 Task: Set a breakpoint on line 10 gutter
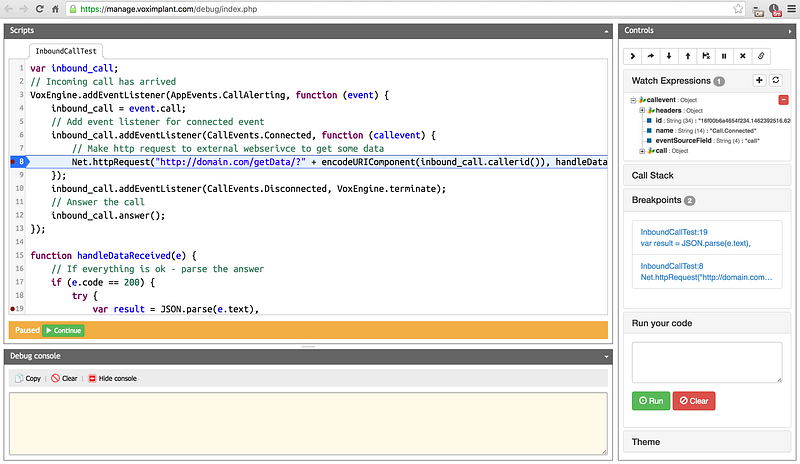(x=17, y=188)
